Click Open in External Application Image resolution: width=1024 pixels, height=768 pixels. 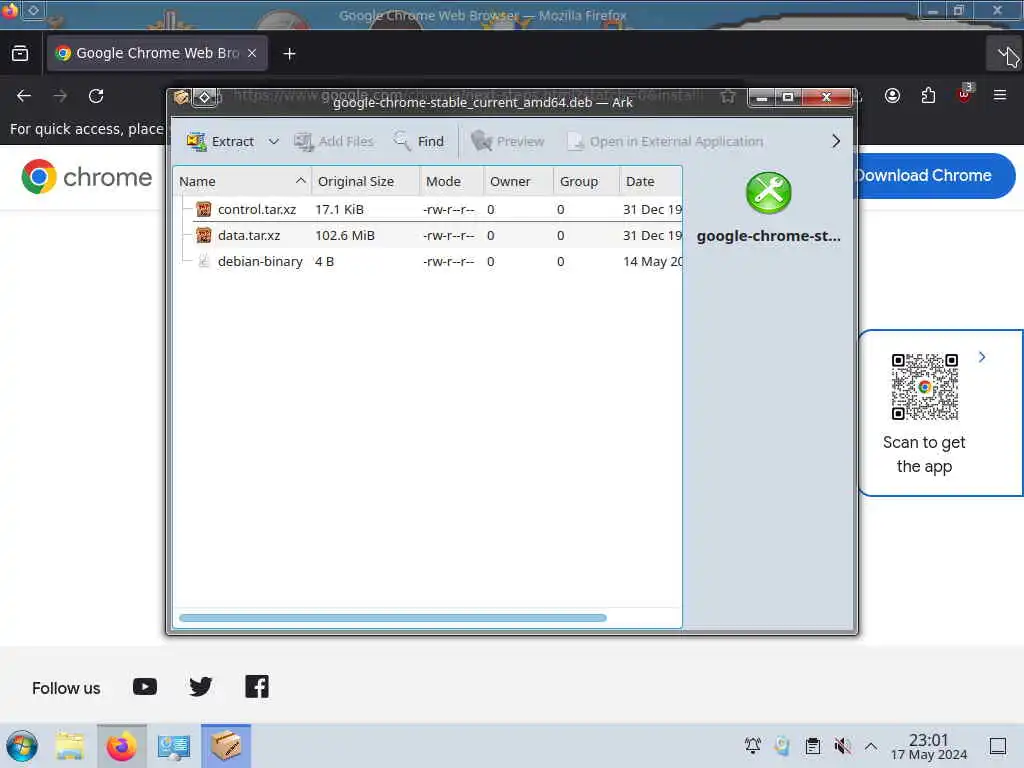point(665,141)
